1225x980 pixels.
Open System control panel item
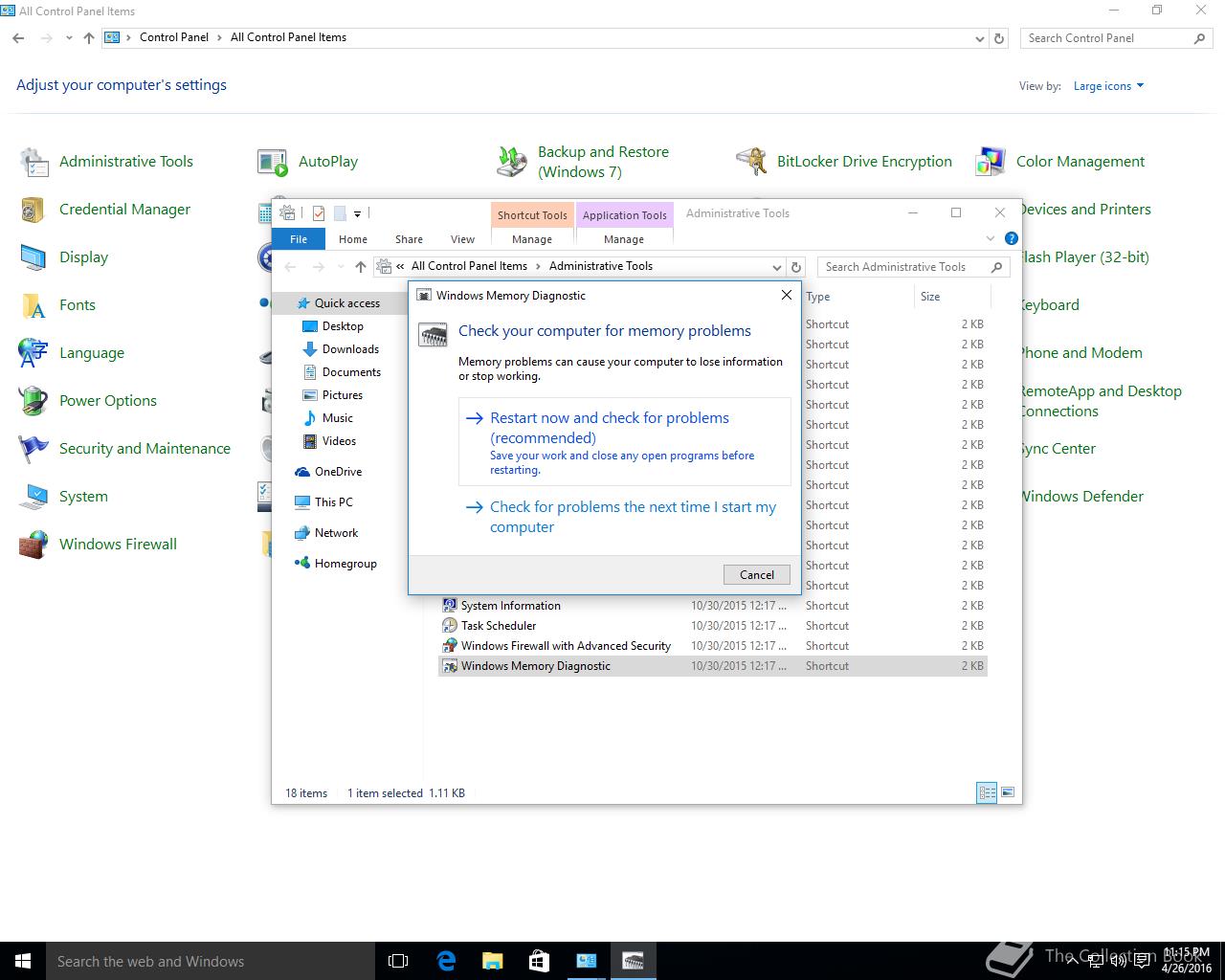pyautogui.click(x=63, y=497)
